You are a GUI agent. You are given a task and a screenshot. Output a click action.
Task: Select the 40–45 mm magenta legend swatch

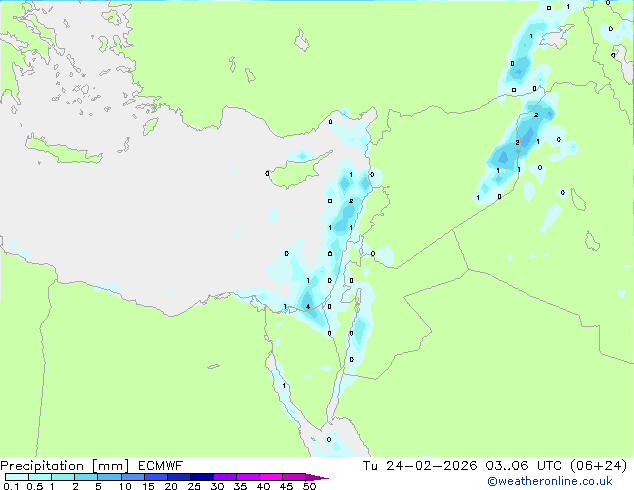pos(271,477)
